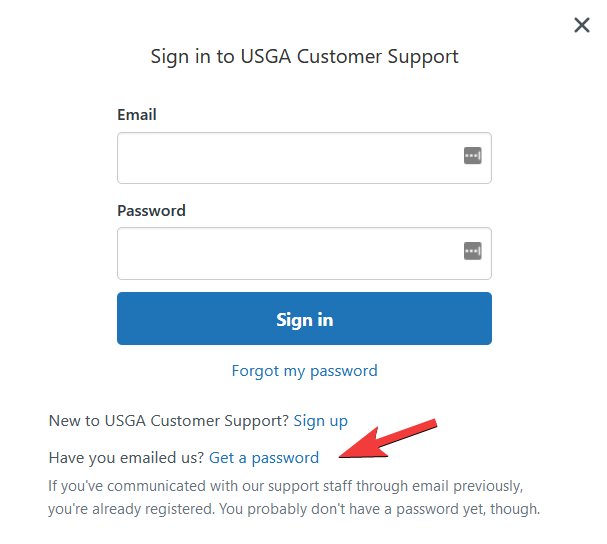Click the password manager icon in Email field
The image size is (607, 544).
[x=473, y=156]
